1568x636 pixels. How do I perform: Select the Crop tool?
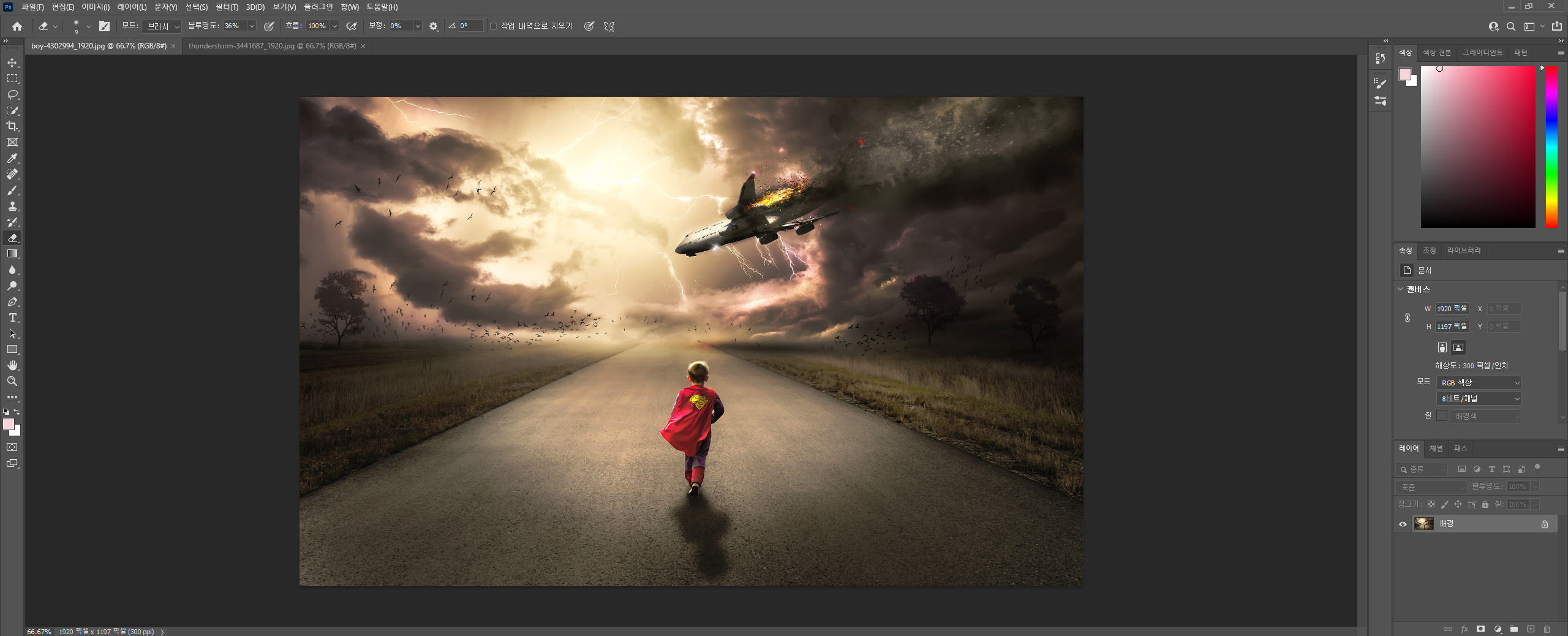(x=12, y=126)
